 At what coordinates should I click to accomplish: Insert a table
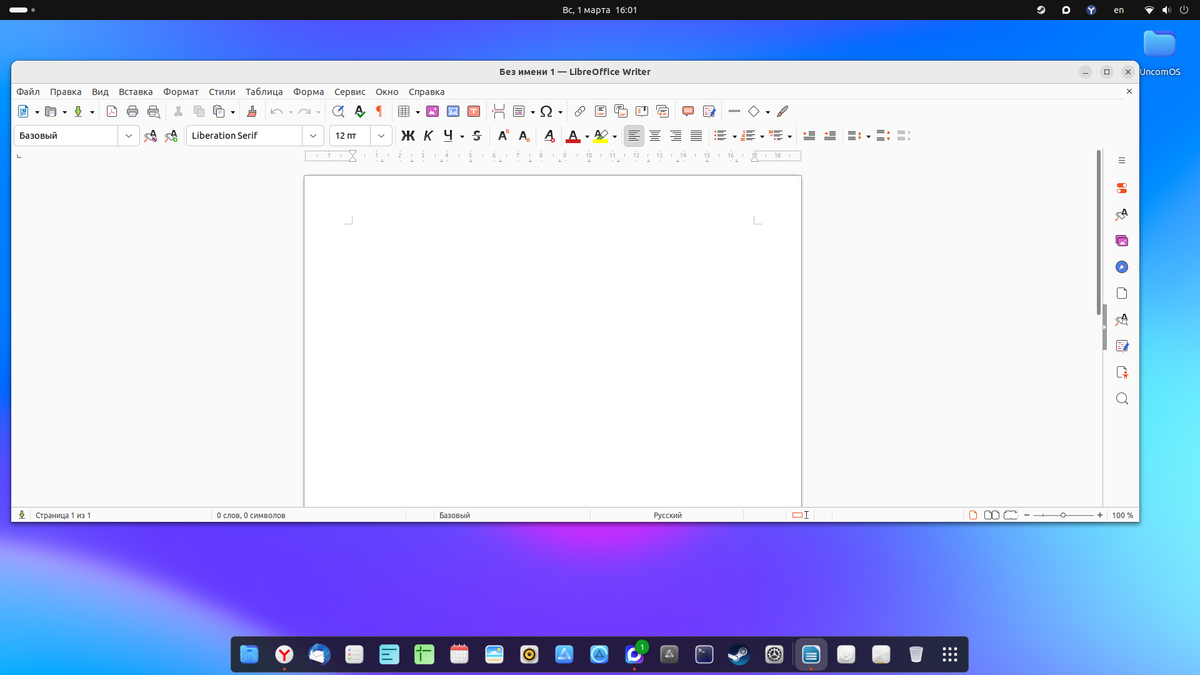tap(406, 111)
